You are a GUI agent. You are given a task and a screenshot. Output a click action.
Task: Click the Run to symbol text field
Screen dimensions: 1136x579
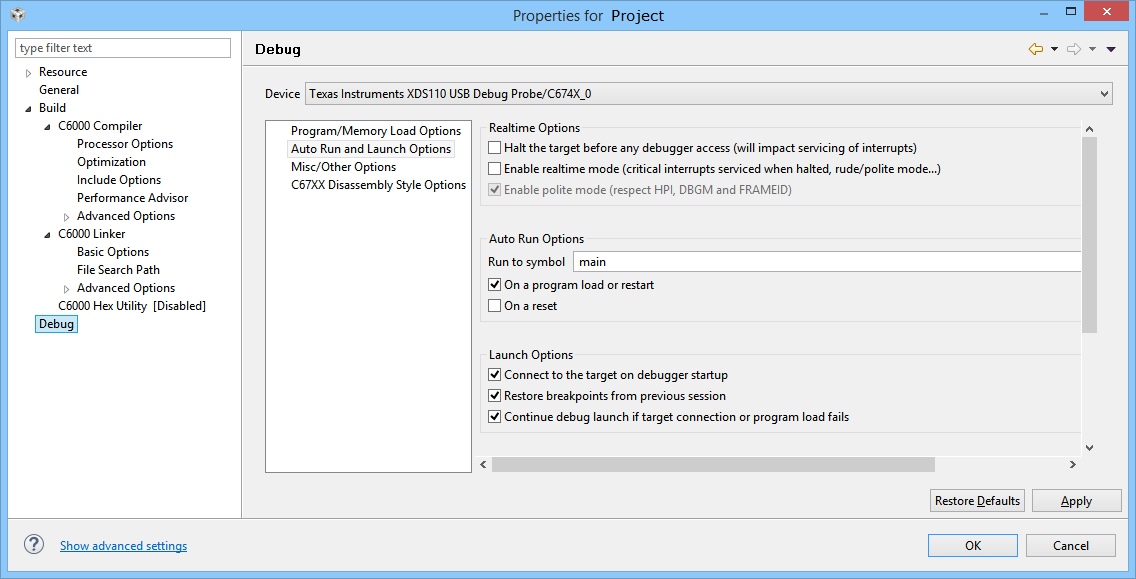point(826,262)
